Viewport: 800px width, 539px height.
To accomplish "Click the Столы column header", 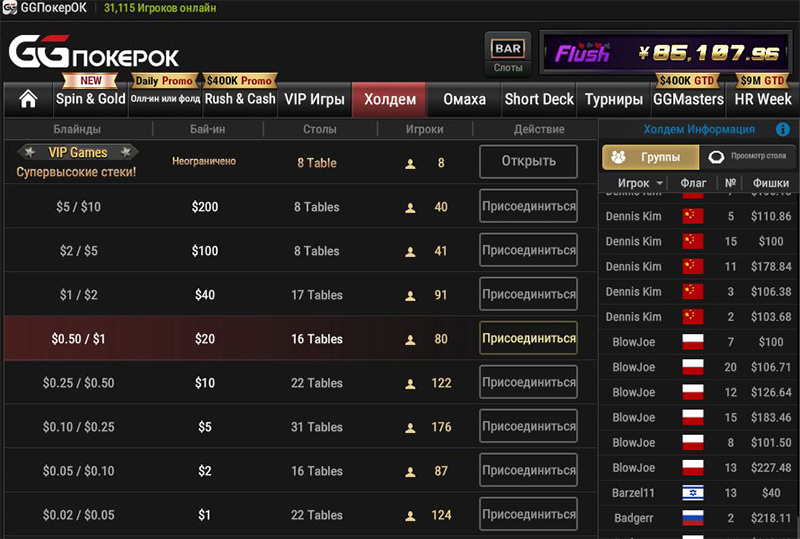I will click(x=319, y=129).
